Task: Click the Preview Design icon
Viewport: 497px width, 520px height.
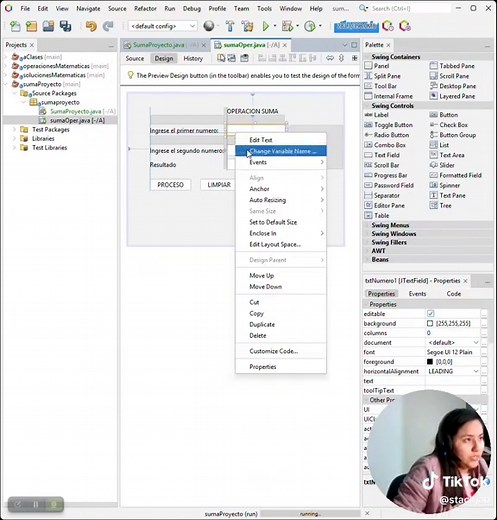Action: pyautogui.click(x=244, y=58)
